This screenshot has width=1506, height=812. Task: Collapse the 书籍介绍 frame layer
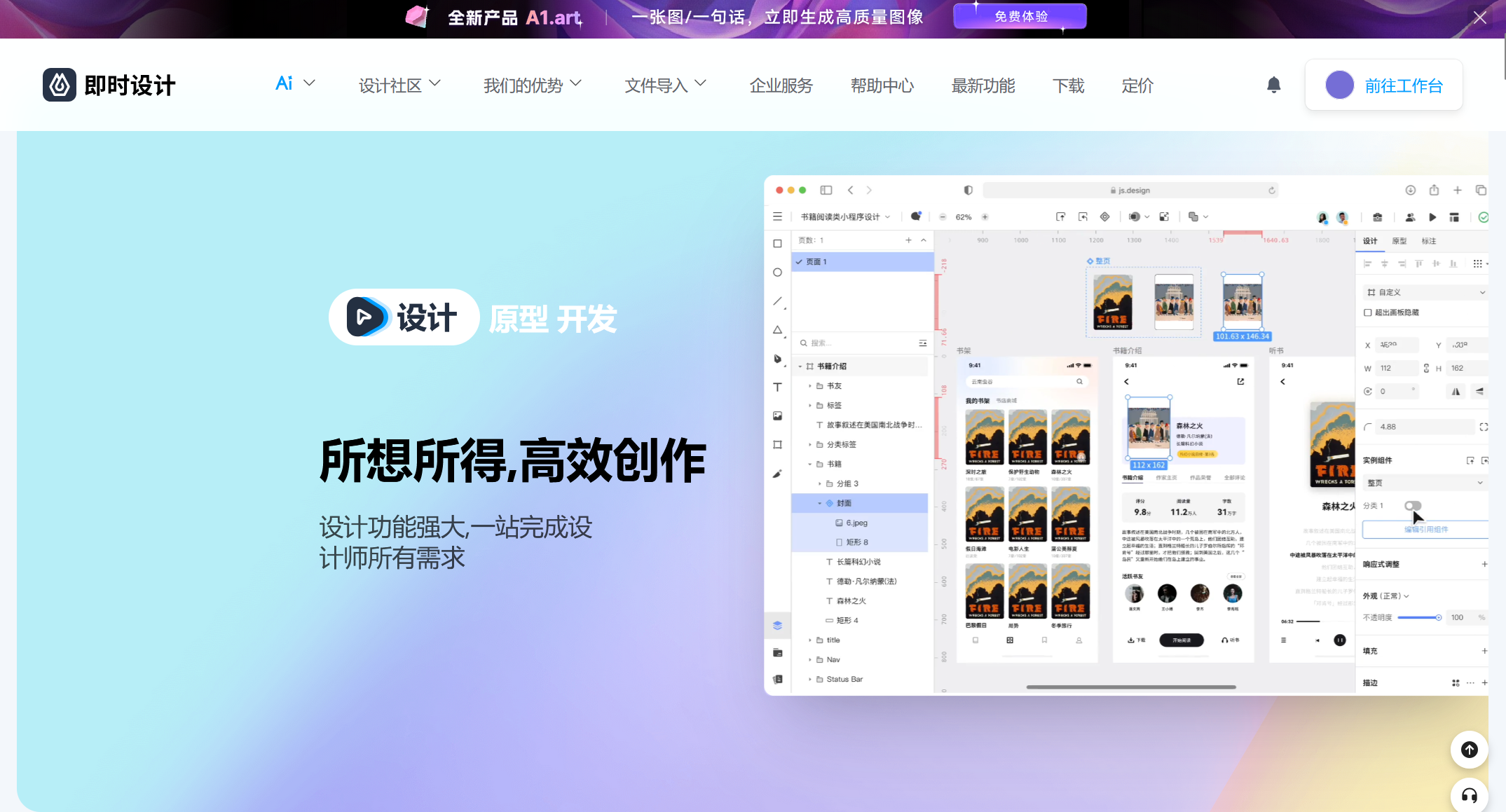[800, 366]
